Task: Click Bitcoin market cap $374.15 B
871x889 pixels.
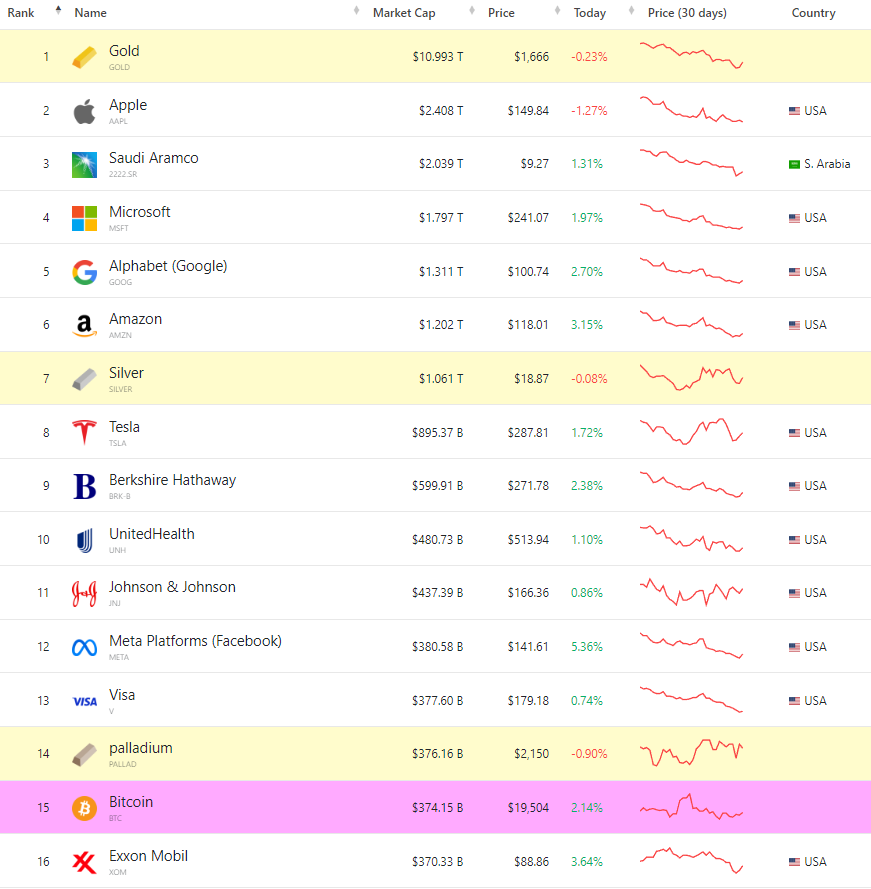Action: pos(437,807)
